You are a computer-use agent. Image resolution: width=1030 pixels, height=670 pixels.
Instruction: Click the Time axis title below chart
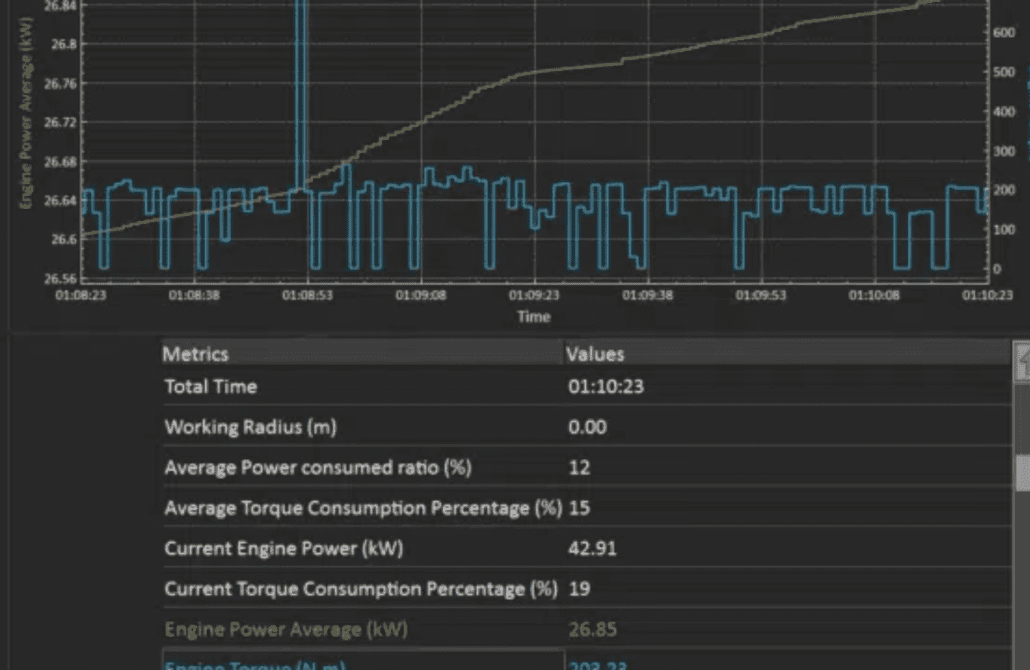pos(533,317)
